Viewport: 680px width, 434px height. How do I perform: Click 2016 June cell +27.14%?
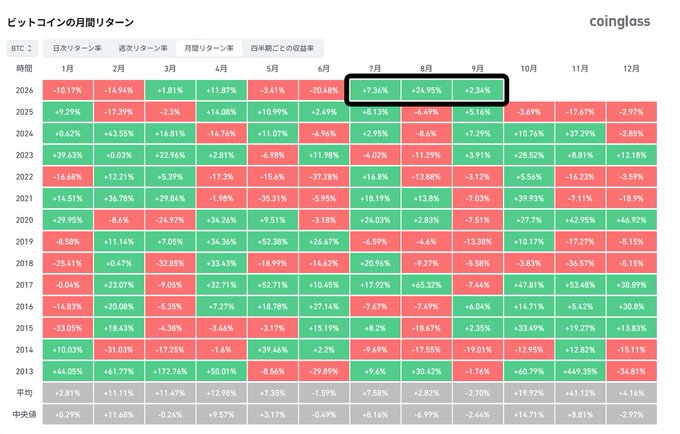click(x=324, y=307)
